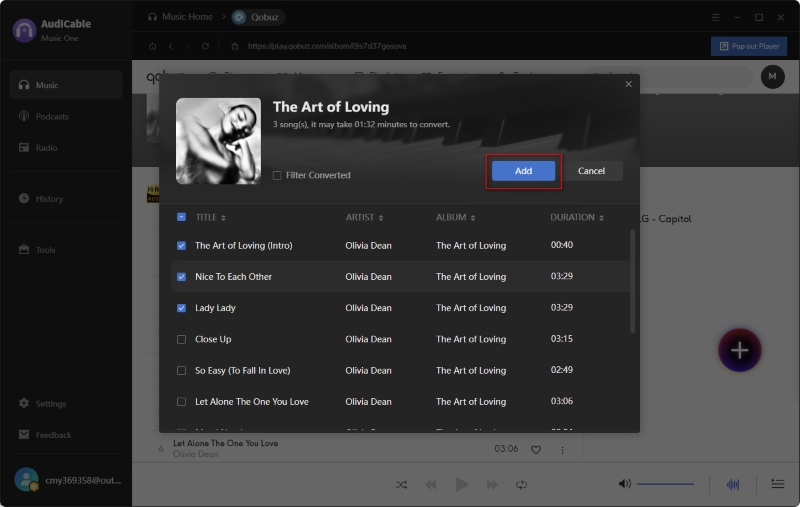Sort the list by ARTIST

pyautogui.click(x=364, y=217)
